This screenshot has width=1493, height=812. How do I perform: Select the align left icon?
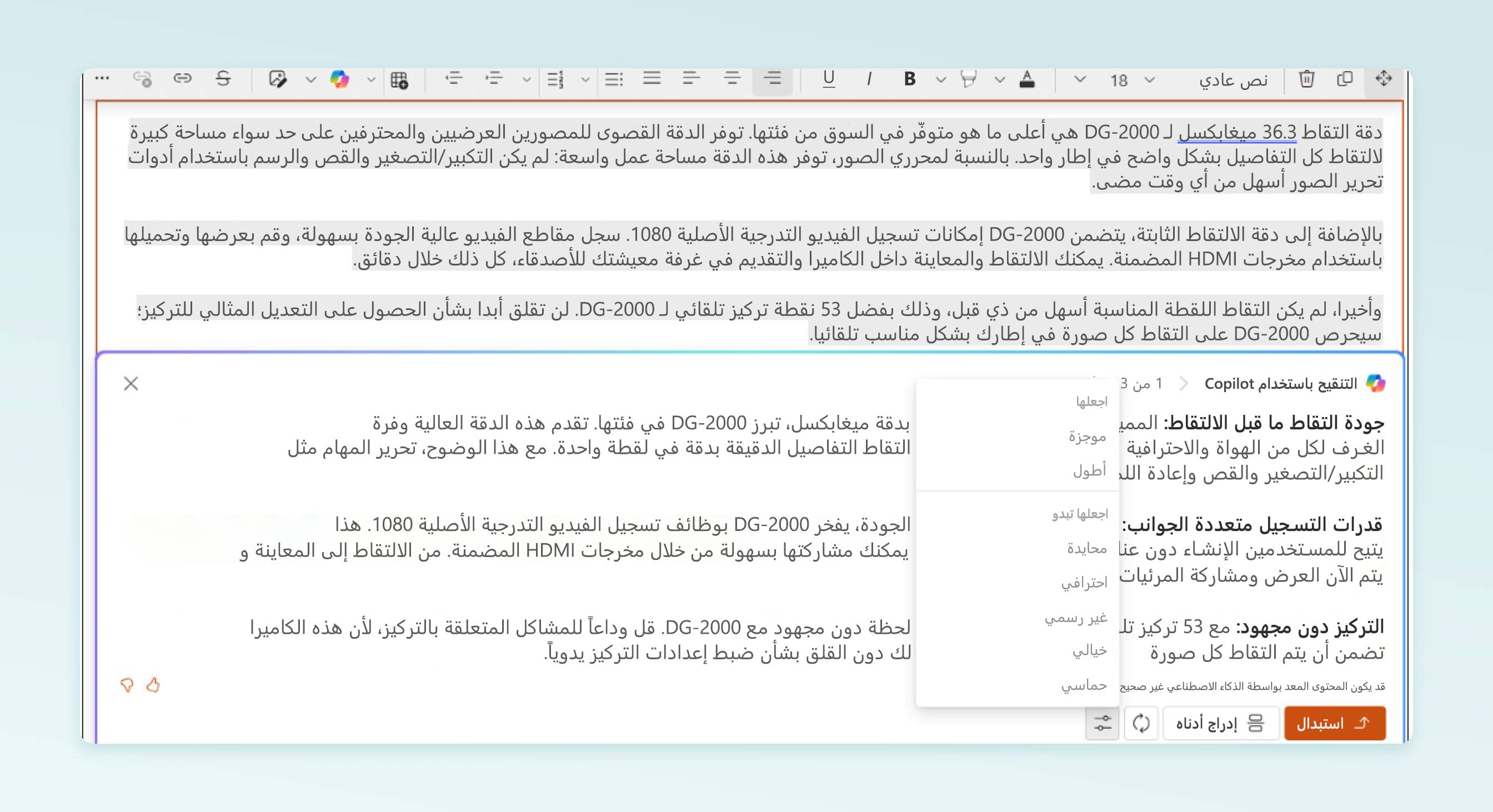tap(692, 78)
